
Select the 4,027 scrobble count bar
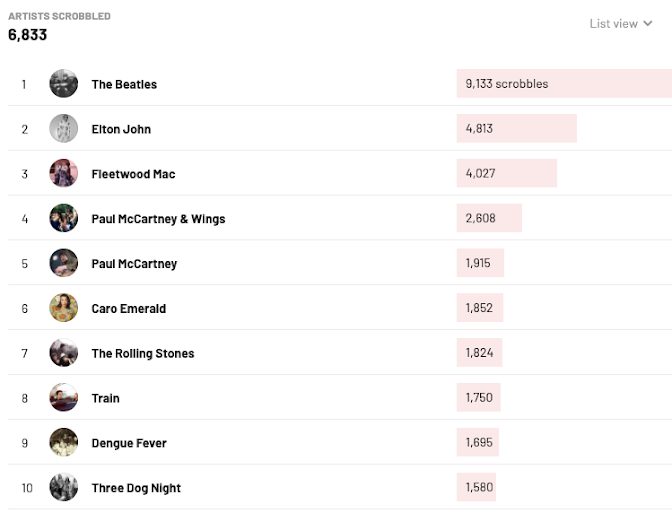point(506,174)
